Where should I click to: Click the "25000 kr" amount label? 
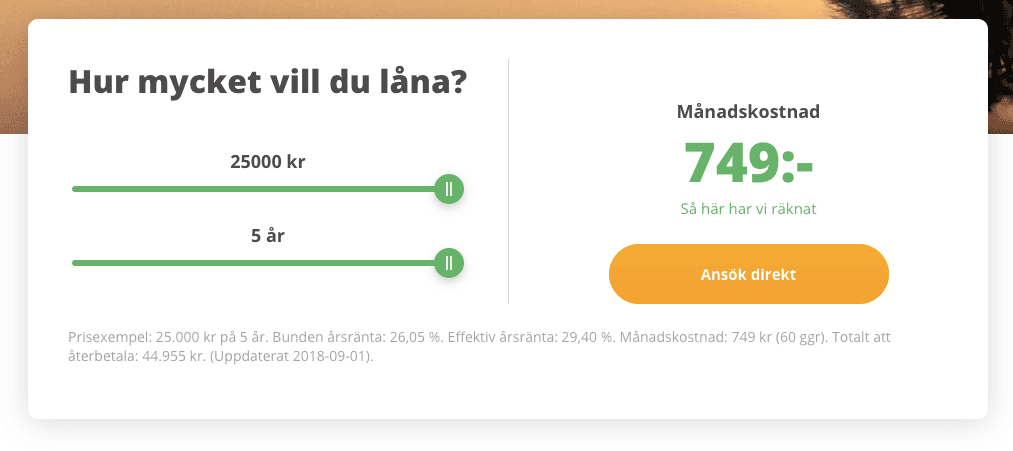pyautogui.click(x=267, y=162)
